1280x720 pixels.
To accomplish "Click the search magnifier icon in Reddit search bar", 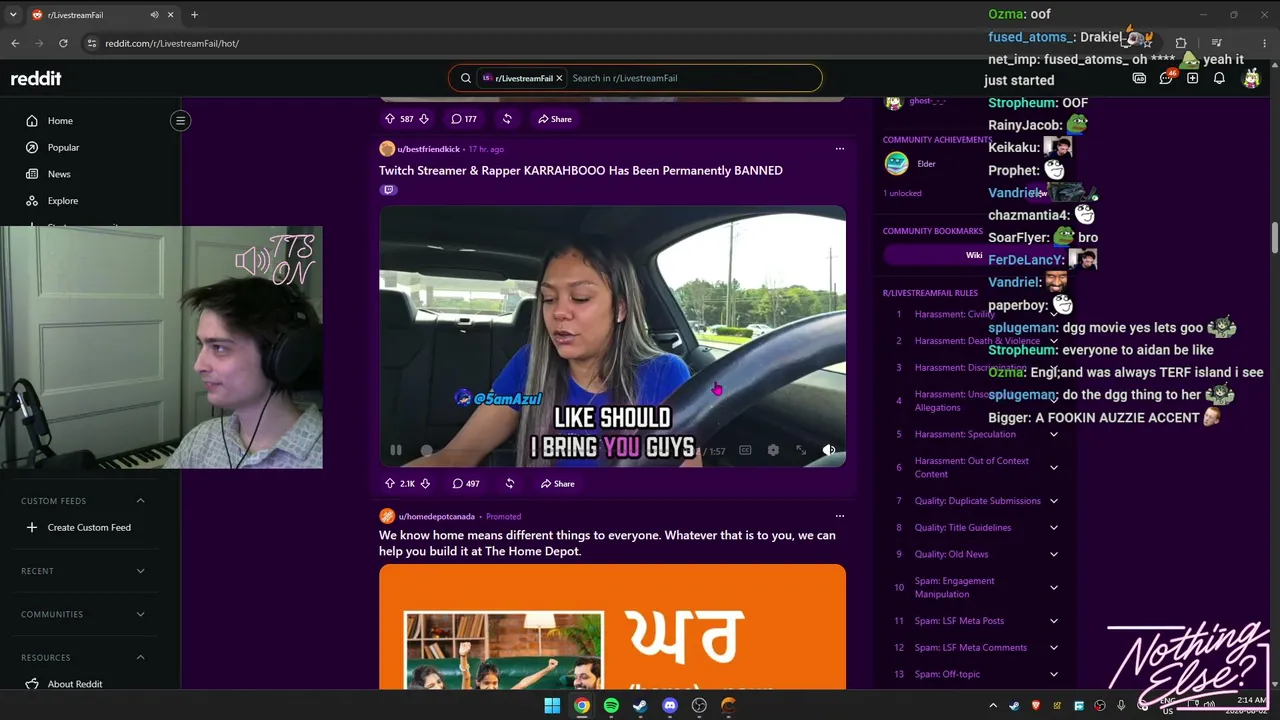I will (466, 78).
